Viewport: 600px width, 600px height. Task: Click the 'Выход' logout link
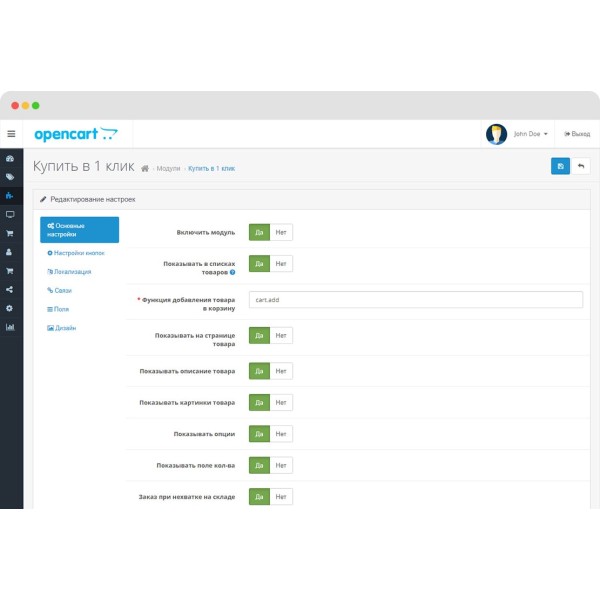click(x=577, y=134)
